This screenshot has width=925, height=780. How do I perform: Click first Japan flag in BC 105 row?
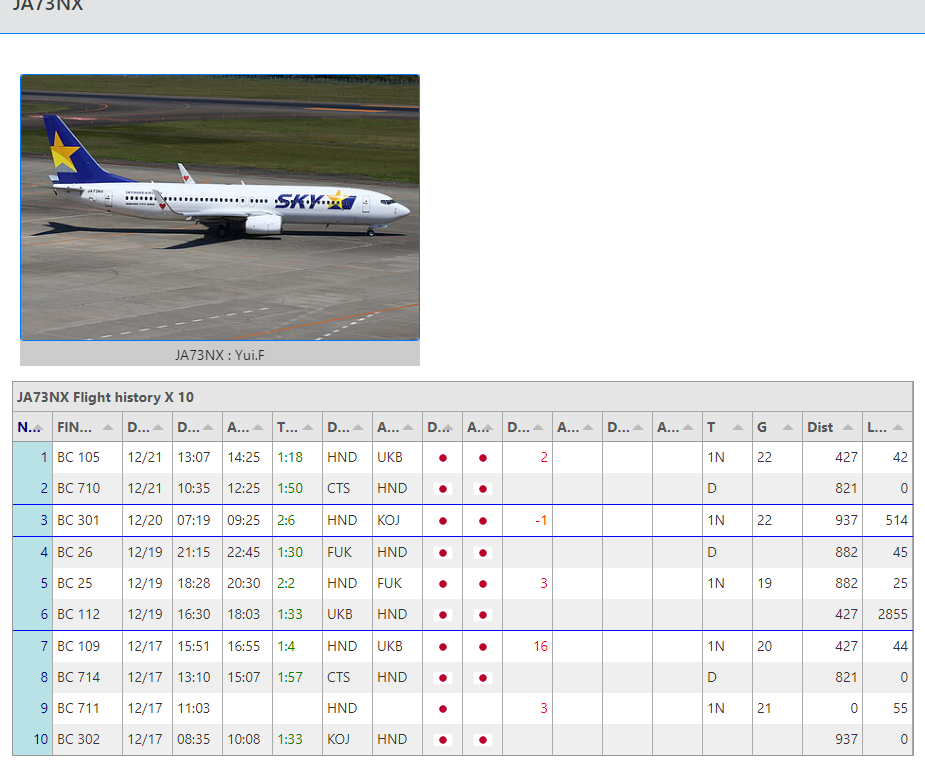[443, 458]
